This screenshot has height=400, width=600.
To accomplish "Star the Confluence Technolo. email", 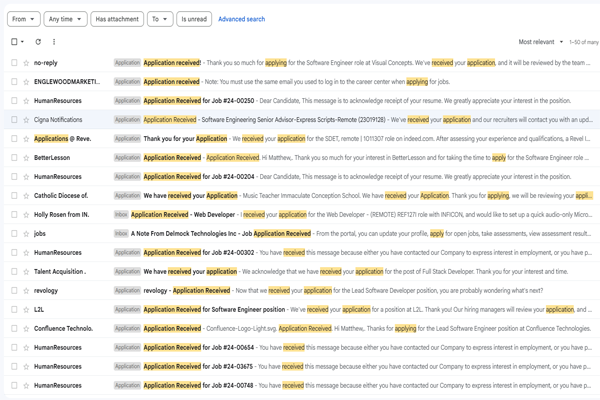I will 26,328.
